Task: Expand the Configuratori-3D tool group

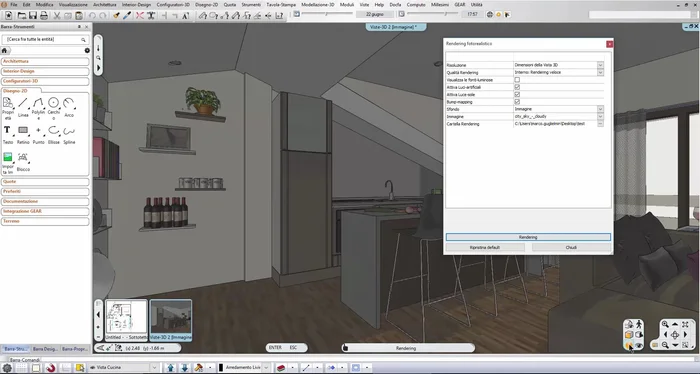Action: coord(45,81)
